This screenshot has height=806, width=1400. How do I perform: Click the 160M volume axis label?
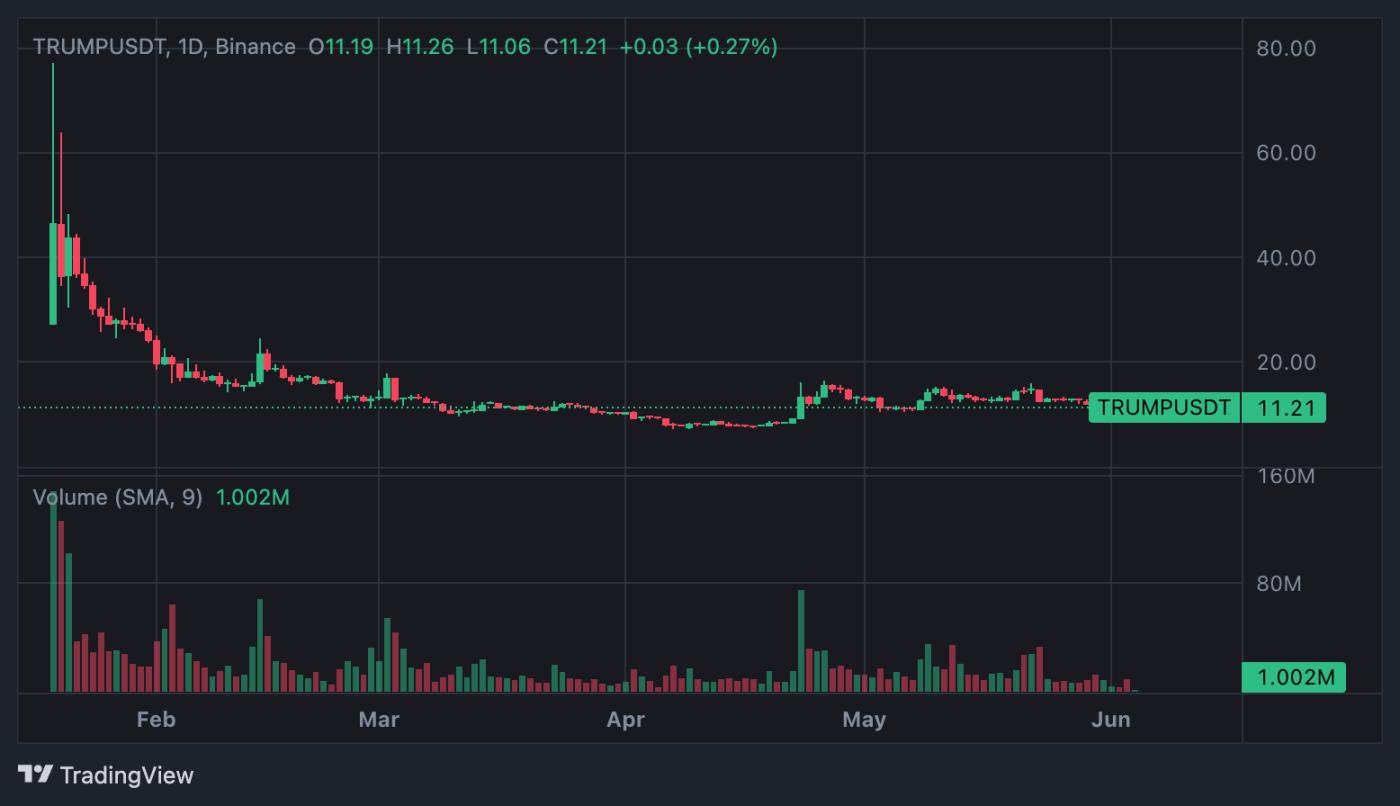pos(1285,477)
